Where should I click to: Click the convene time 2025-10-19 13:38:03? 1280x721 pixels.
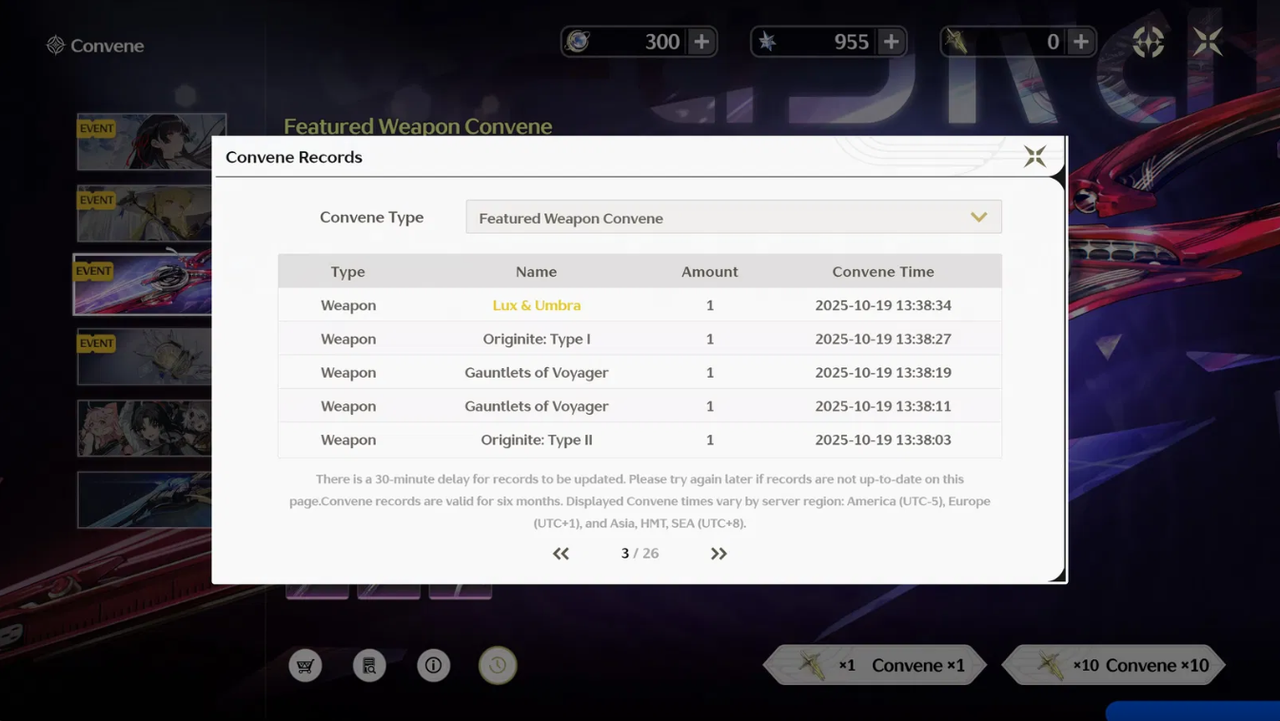883,440
